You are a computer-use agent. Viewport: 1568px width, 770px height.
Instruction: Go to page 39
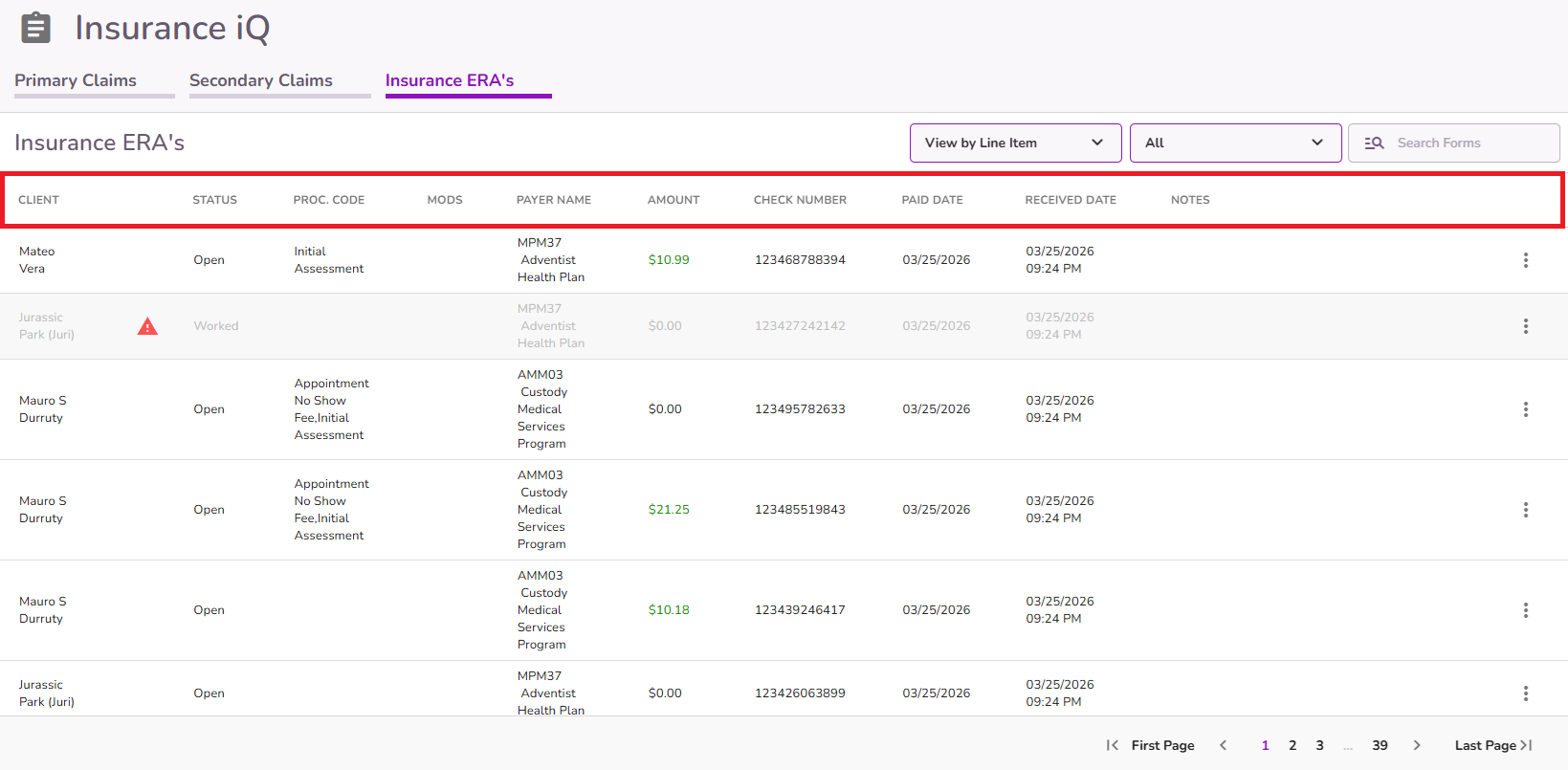1380,745
